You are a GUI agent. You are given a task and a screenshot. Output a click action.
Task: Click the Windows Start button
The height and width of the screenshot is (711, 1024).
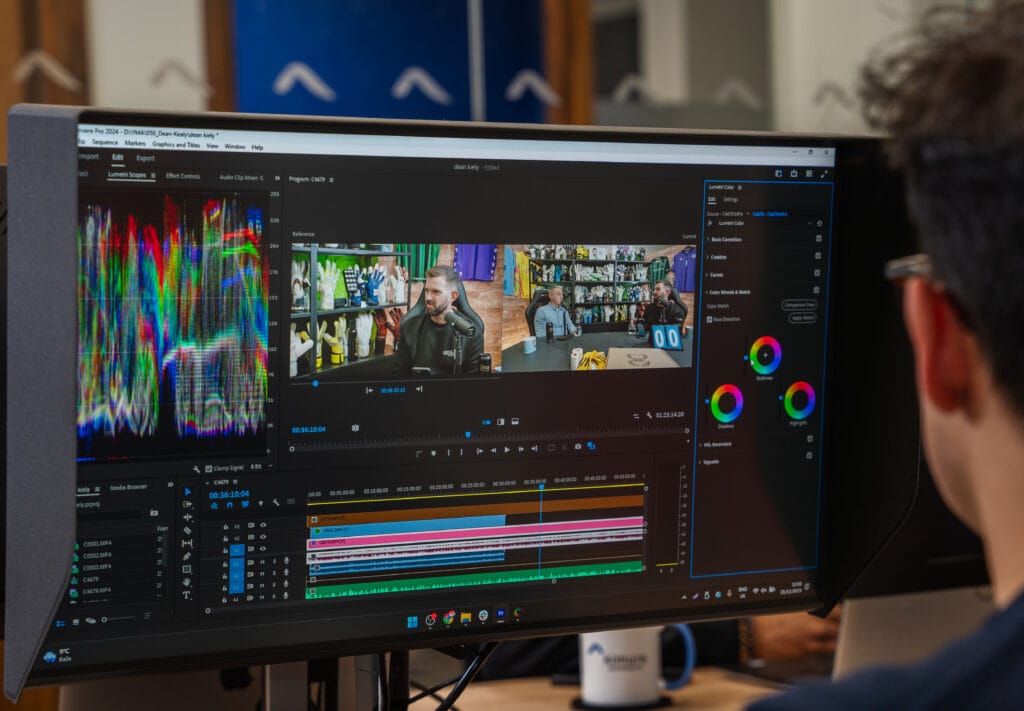click(x=412, y=621)
